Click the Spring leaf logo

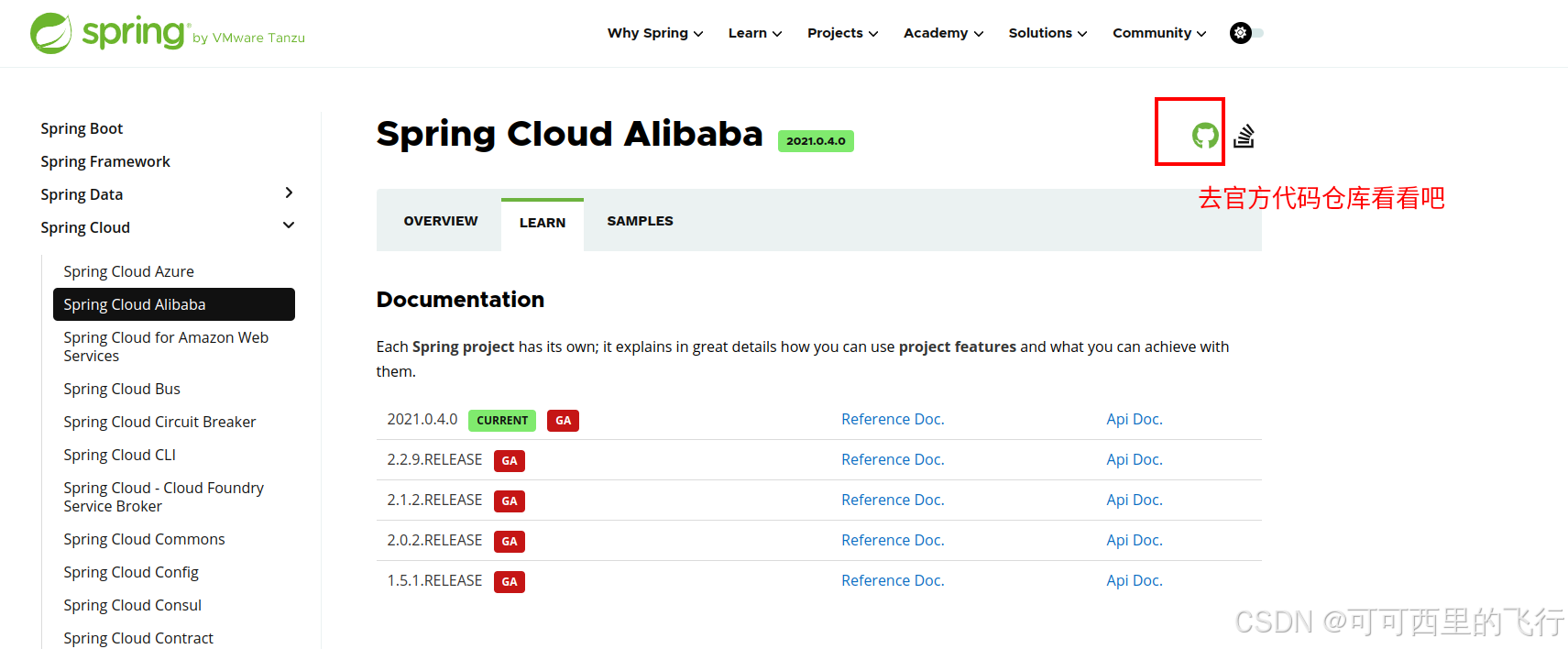pos(51,33)
